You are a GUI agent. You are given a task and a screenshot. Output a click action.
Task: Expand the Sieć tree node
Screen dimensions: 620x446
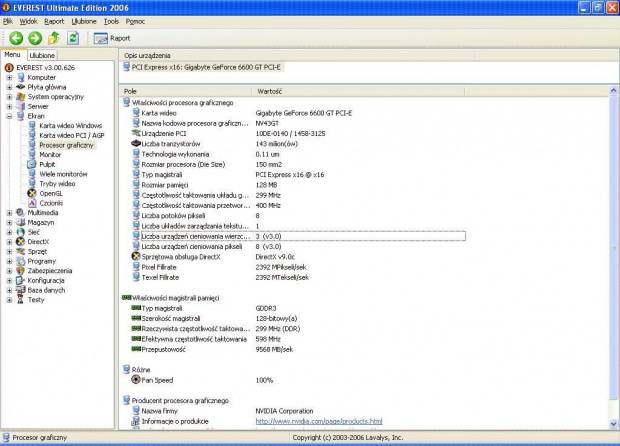point(9,232)
